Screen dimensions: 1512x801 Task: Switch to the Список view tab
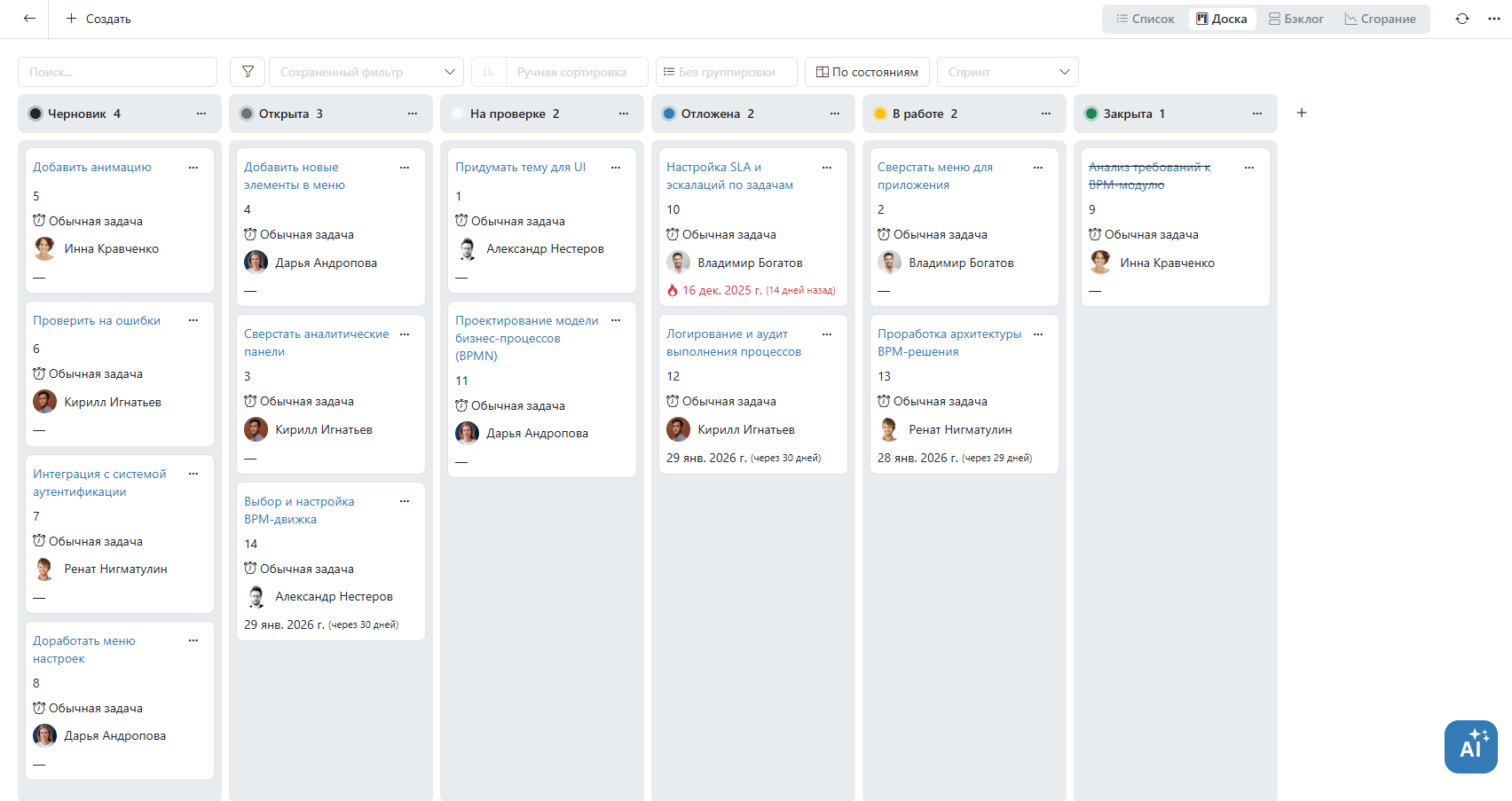click(x=1145, y=19)
